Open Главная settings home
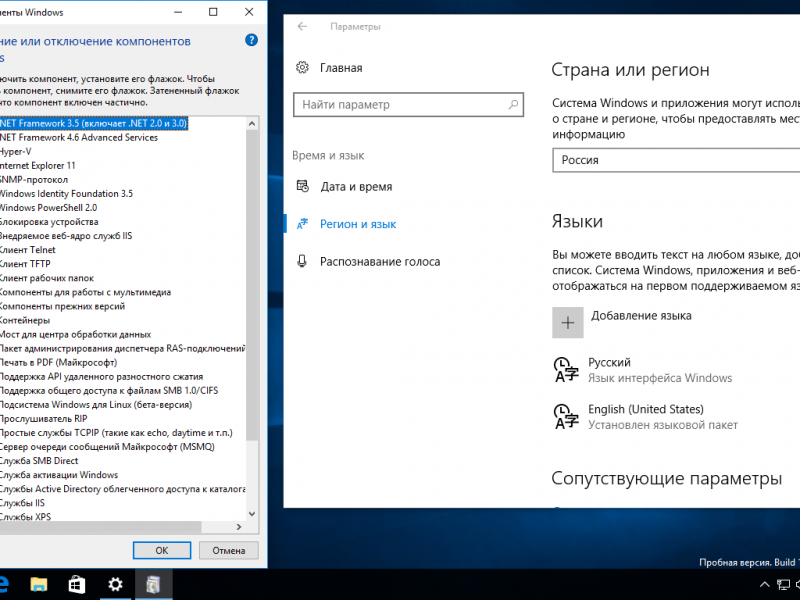The image size is (800, 600). [341, 68]
